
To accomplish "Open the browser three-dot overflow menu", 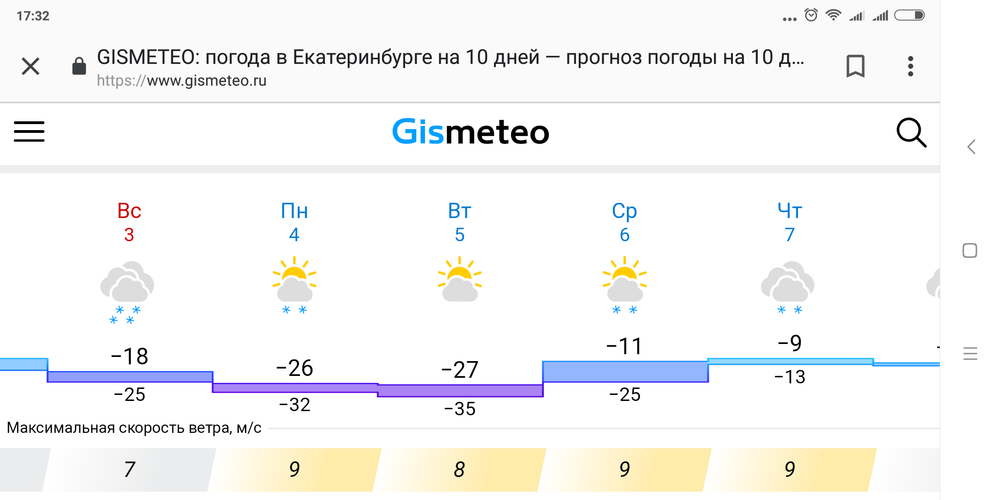I will coord(910,66).
